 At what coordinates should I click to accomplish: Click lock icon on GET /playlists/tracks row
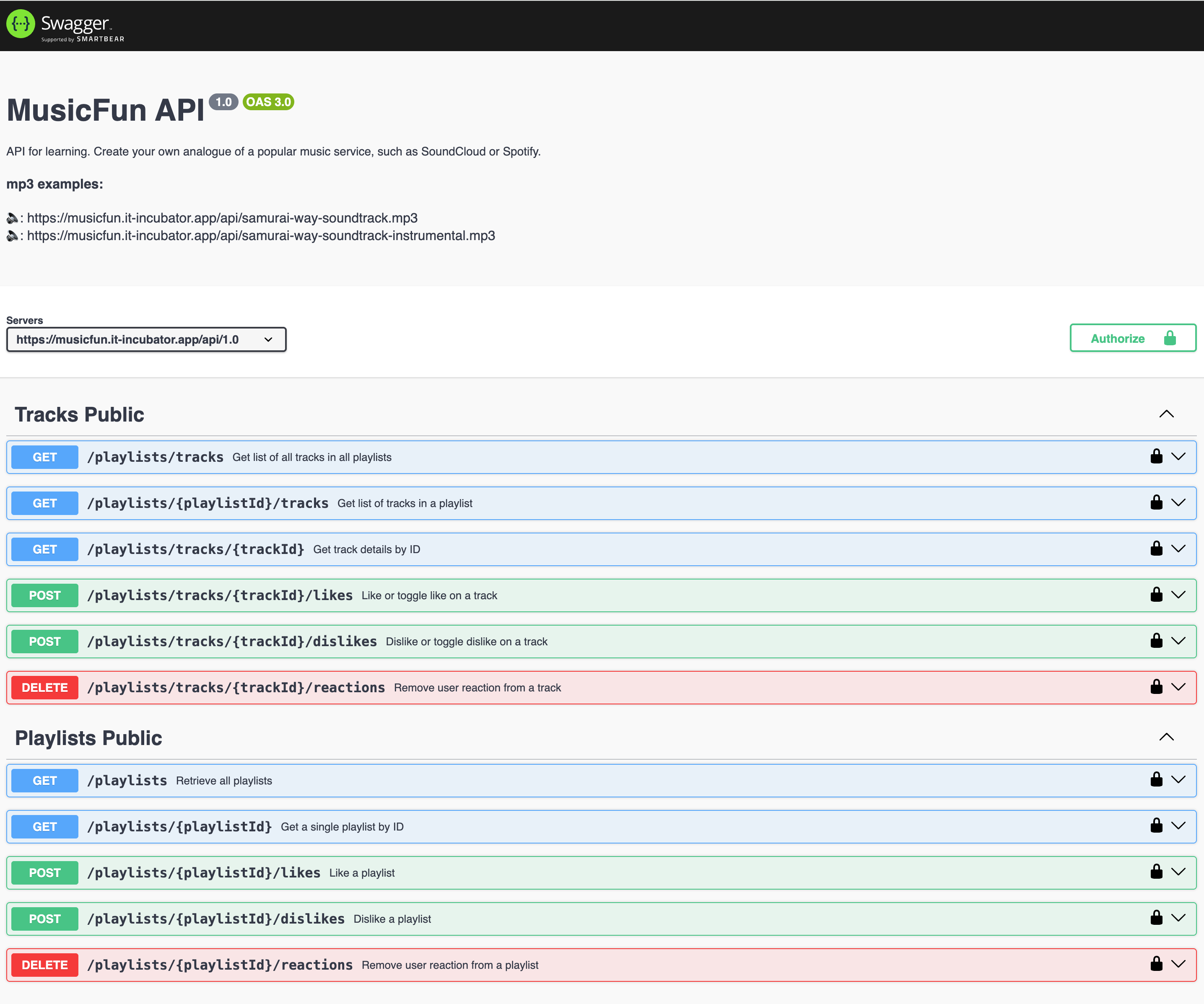click(1156, 457)
